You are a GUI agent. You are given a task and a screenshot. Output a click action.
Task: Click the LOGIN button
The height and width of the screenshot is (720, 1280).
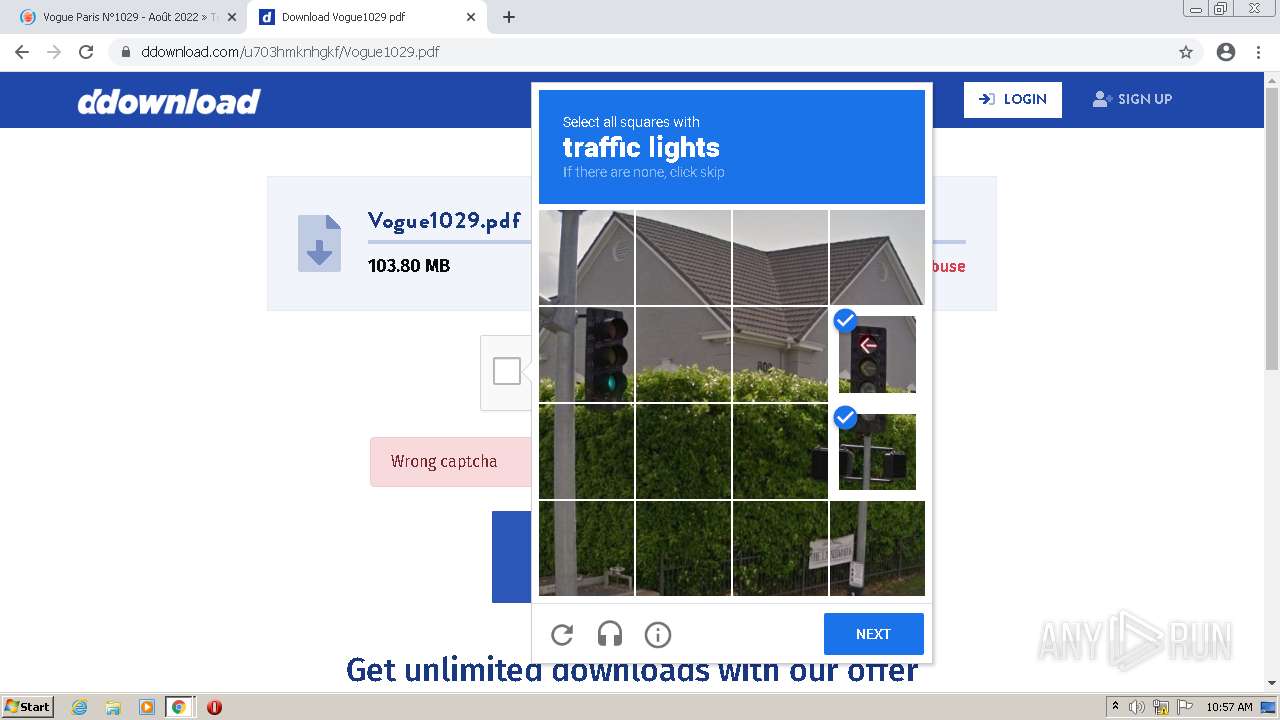click(x=1013, y=99)
